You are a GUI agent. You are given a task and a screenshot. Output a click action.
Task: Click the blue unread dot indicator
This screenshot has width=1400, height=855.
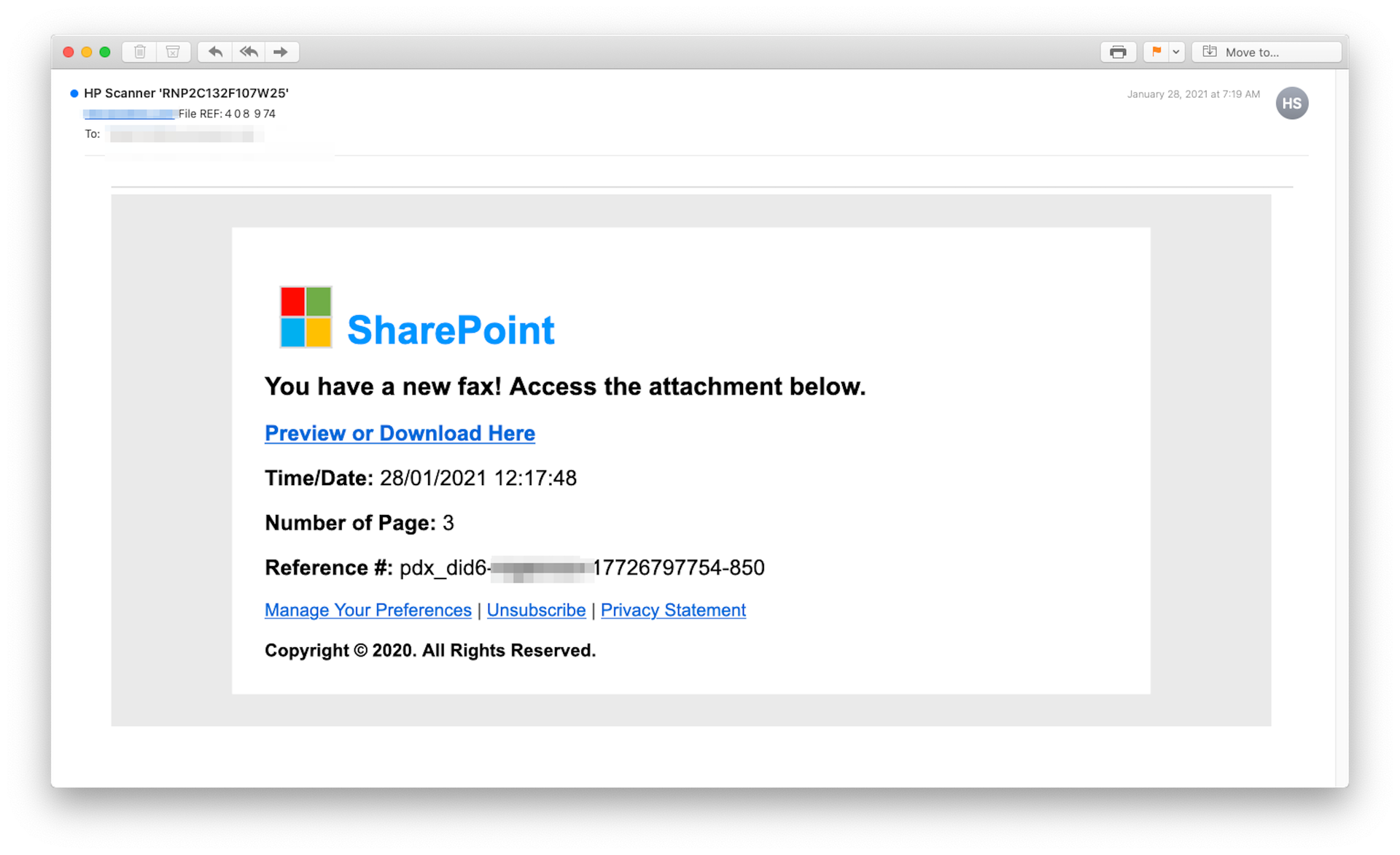coord(74,93)
